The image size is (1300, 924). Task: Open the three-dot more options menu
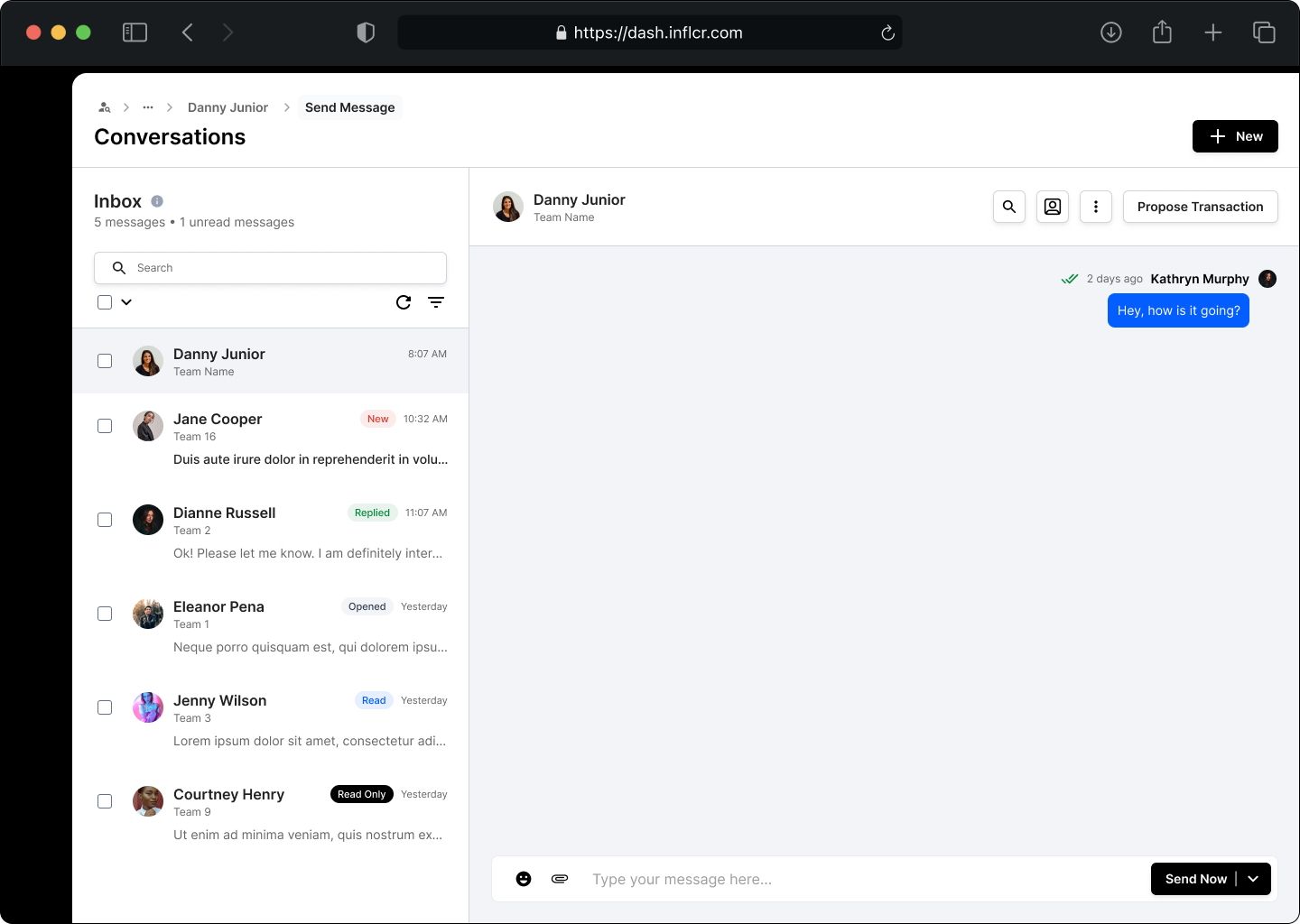pos(1096,207)
